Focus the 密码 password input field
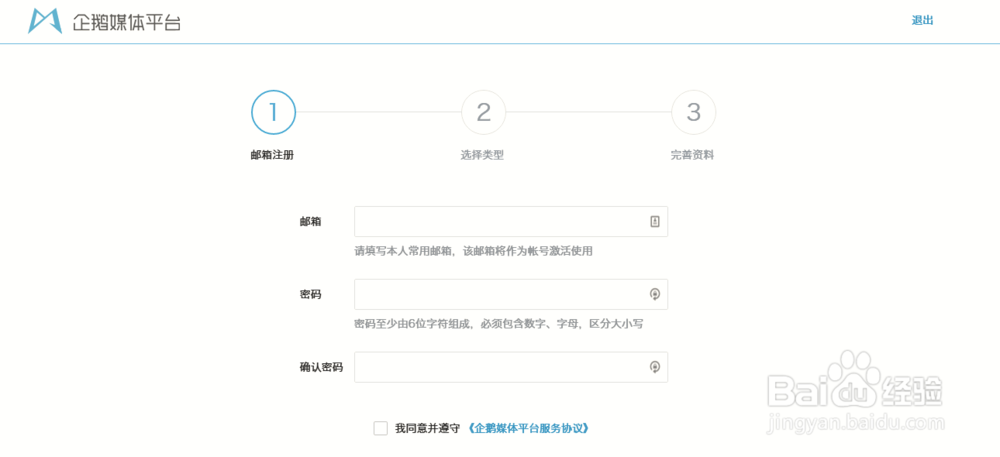The height and width of the screenshot is (457, 1000). point(500,294)
